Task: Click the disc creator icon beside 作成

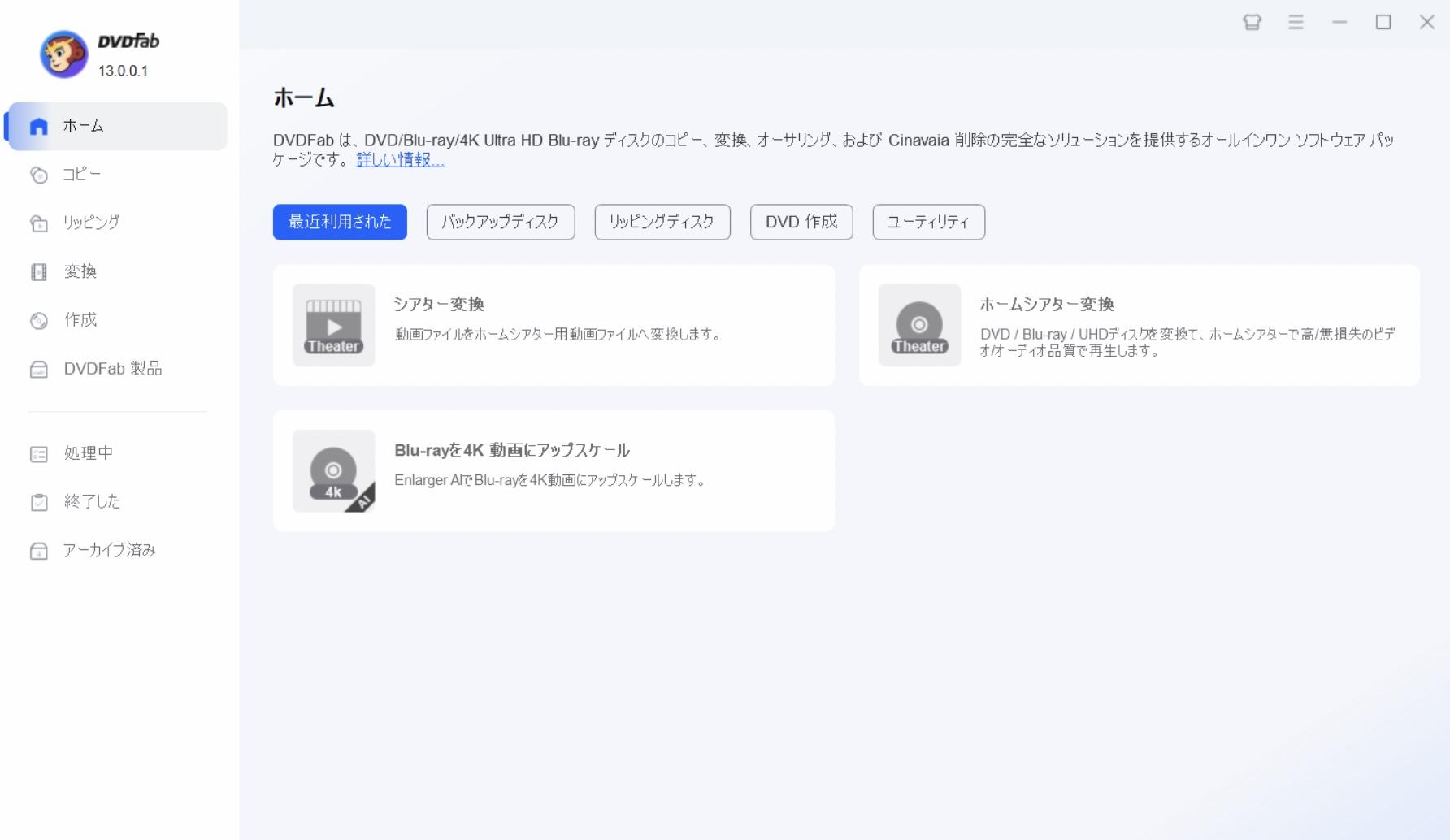Action: click(38, 321)
